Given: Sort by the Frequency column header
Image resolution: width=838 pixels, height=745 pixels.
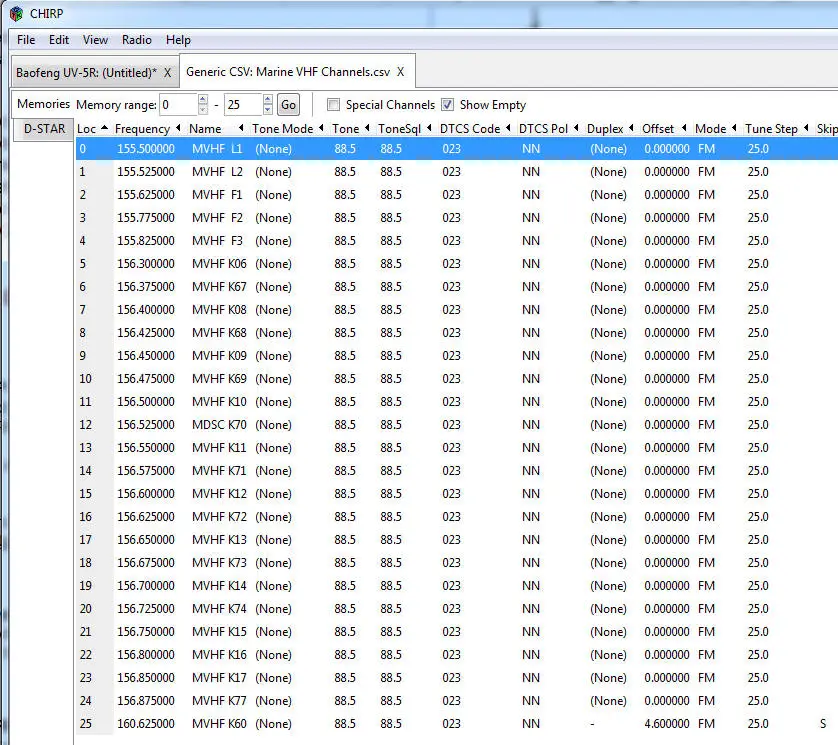Looking at the screenshot, I should (x=148, y=129).
